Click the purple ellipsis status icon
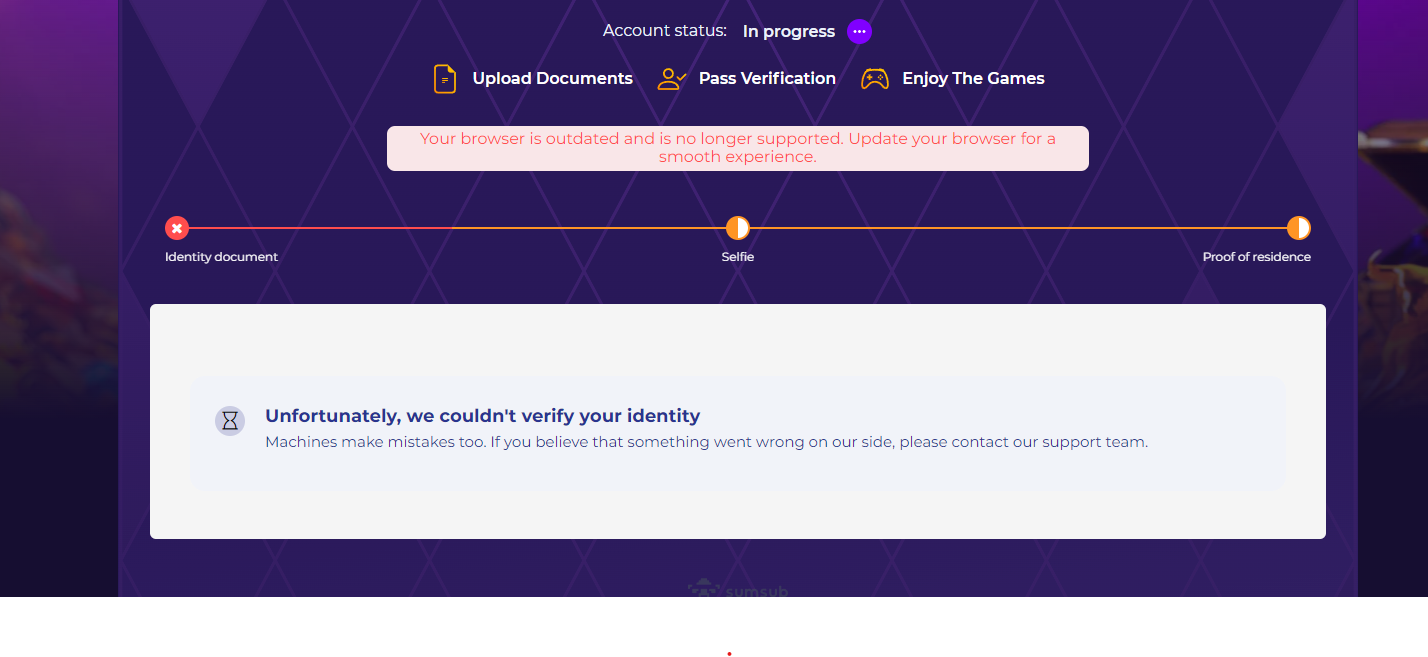 (859, 32)
